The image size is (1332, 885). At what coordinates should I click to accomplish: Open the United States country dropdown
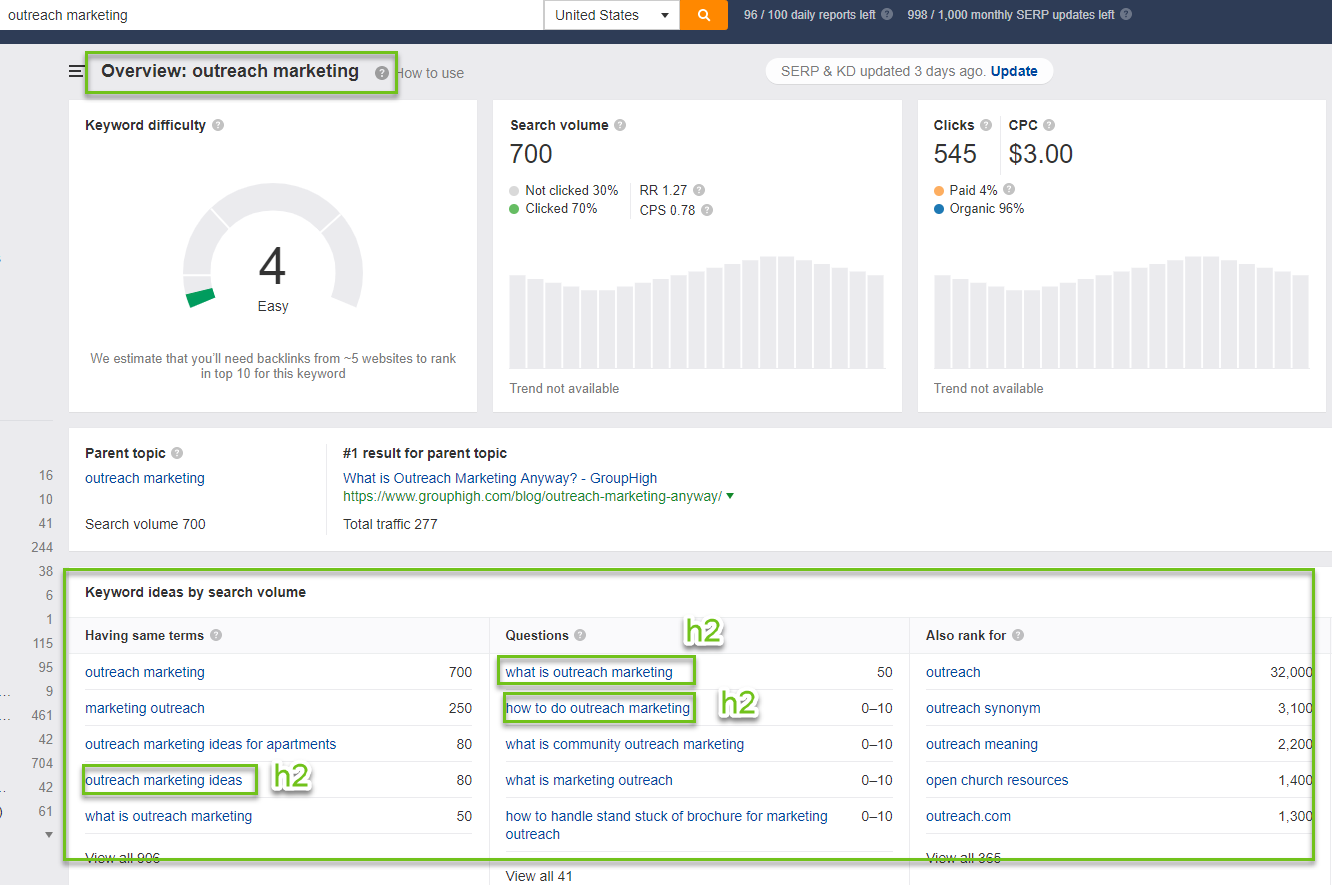pos(611,15)
